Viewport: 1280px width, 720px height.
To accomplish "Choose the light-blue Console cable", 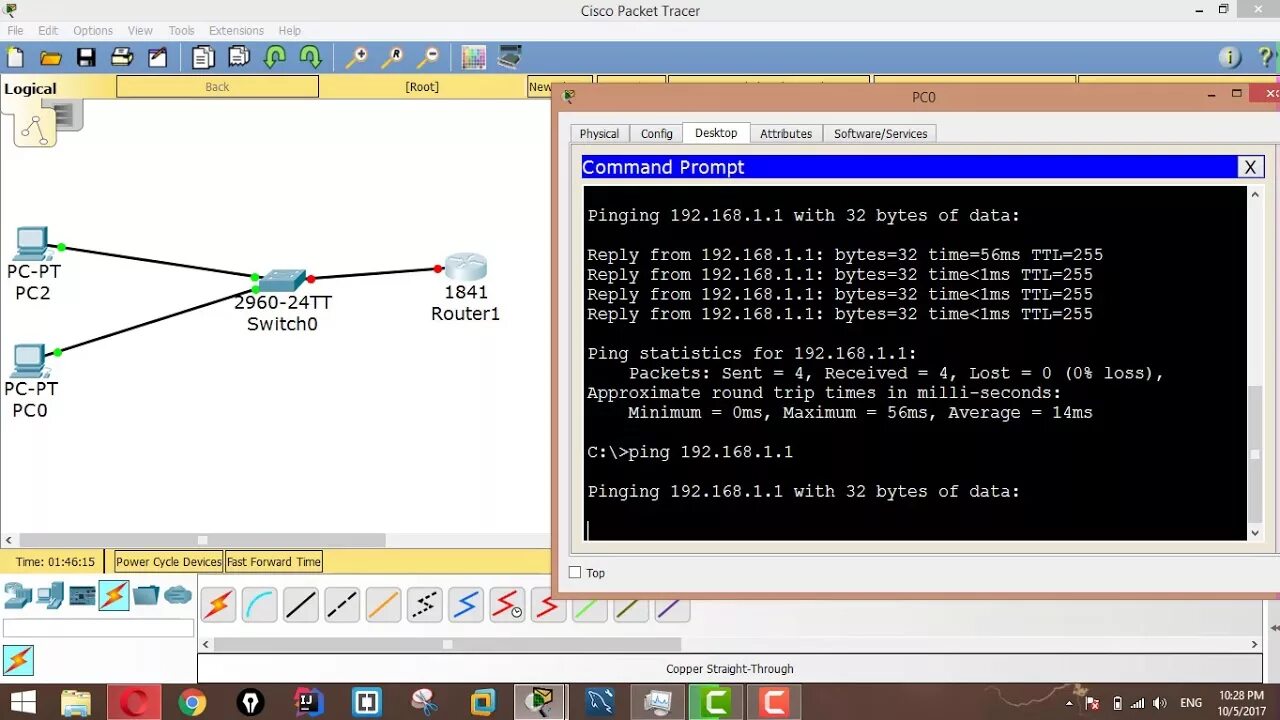I will point(259,605).
